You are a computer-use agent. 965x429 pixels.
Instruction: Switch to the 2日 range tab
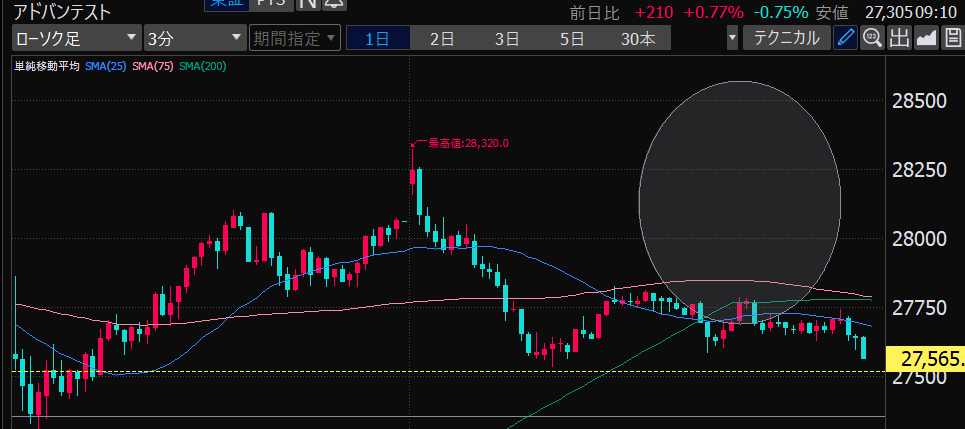[x=442, y=39]
